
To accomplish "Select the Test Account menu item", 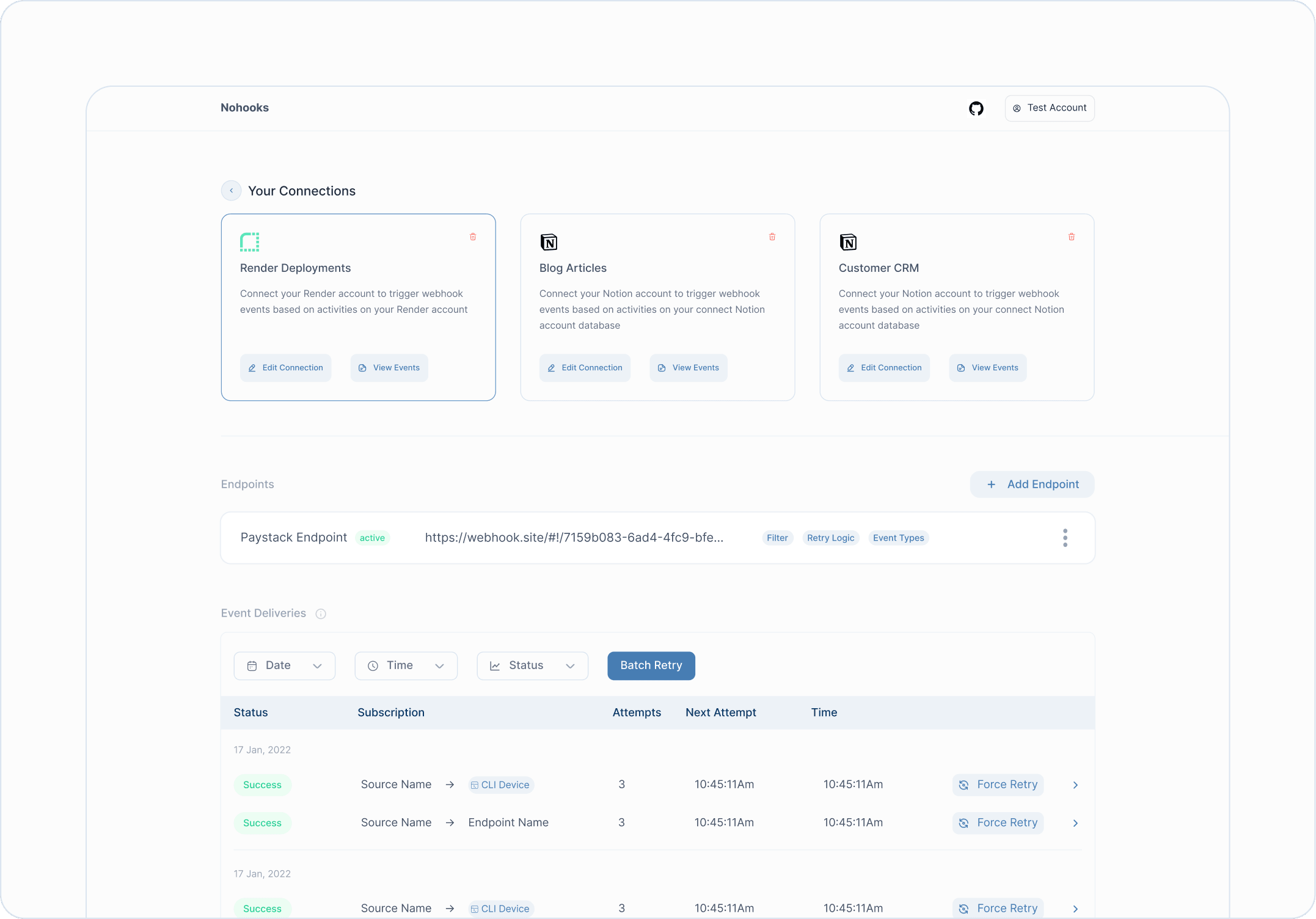I will pos(1050,108).
